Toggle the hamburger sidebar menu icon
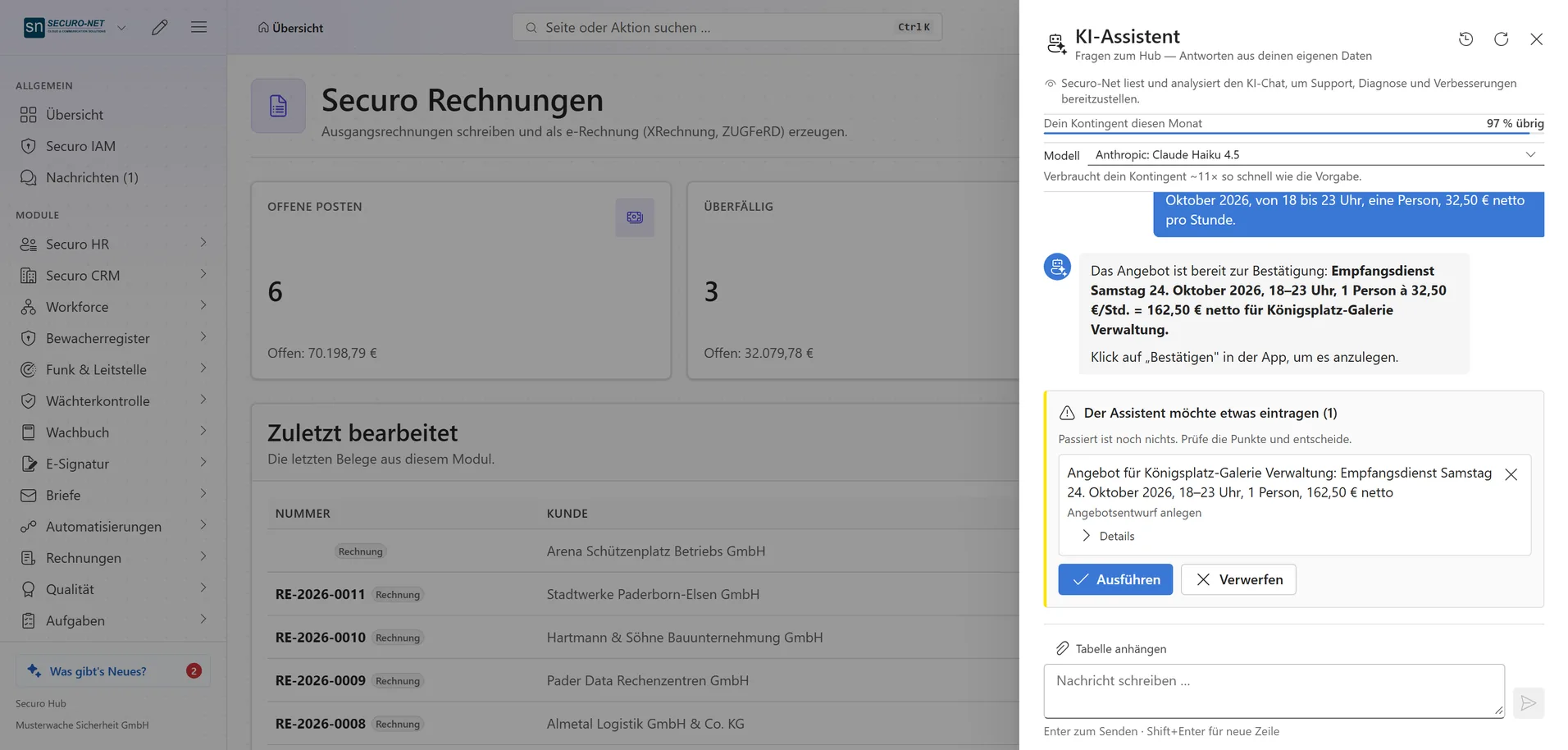1568x750 pixels. tap(198, 27)
